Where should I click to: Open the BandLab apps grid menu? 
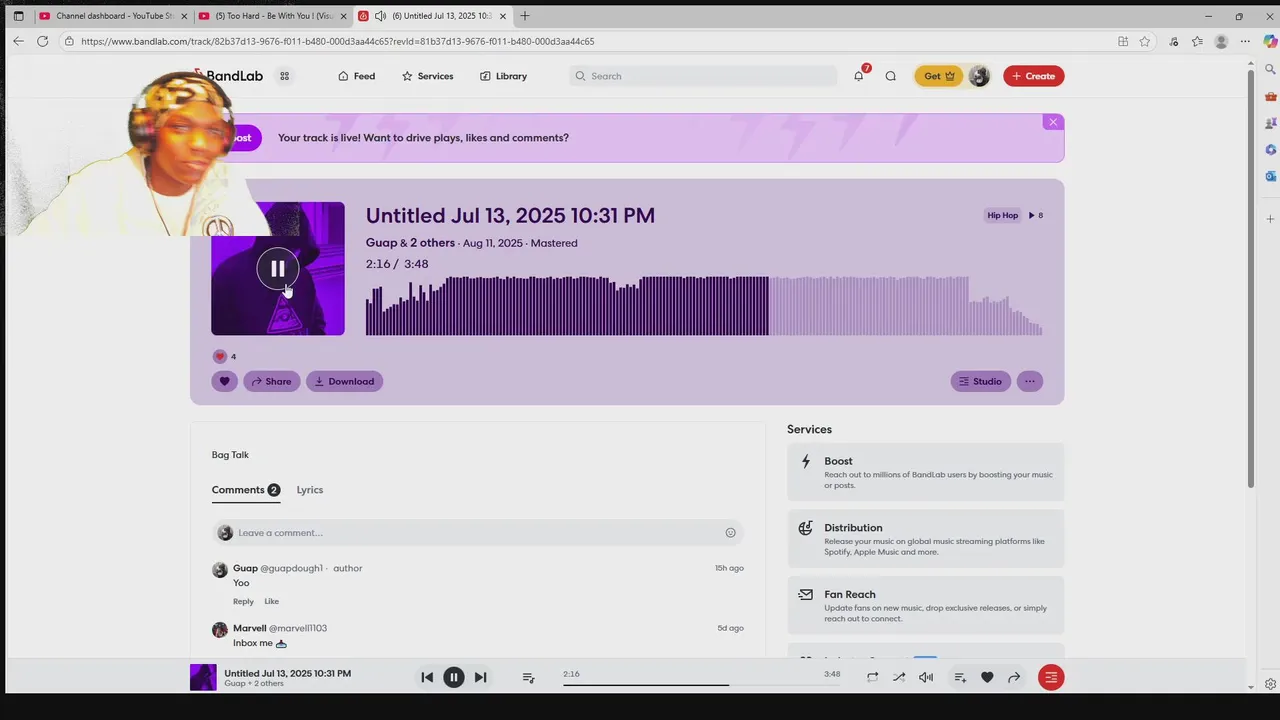(284, 76)
